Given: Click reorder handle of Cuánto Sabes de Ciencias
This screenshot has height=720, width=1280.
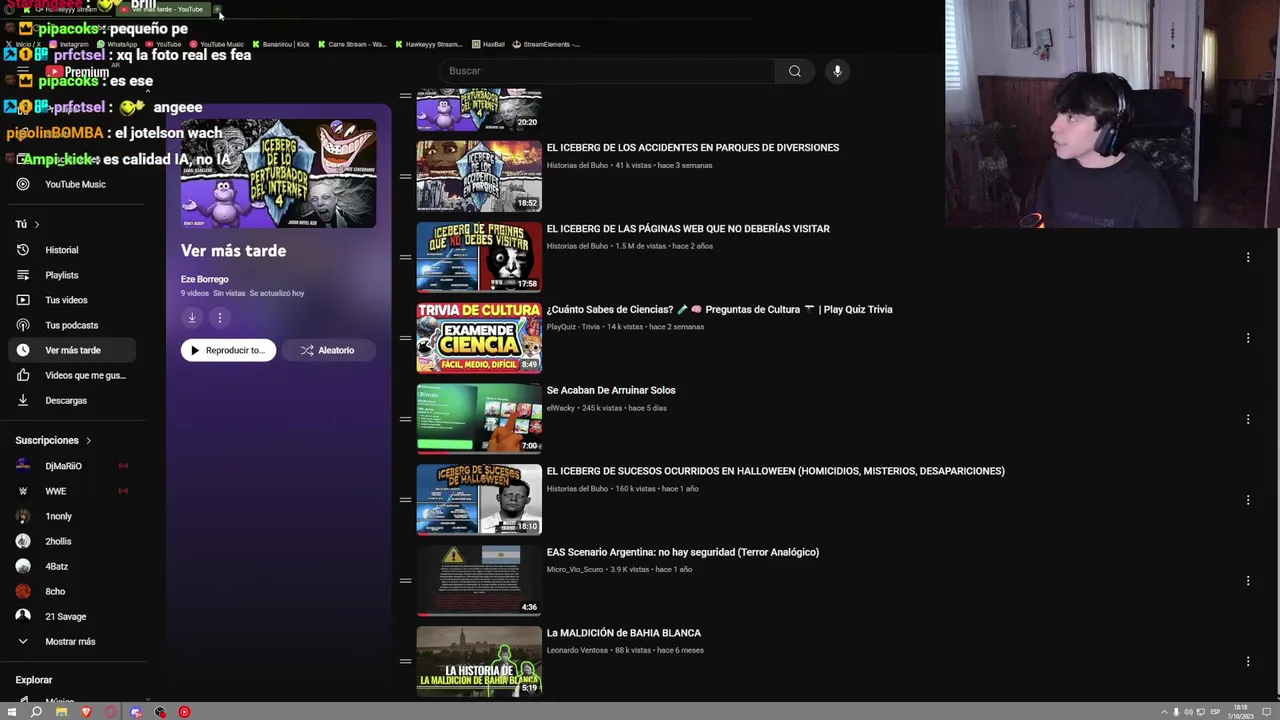Looking at the screenshot, I should (x=405, y=338).
